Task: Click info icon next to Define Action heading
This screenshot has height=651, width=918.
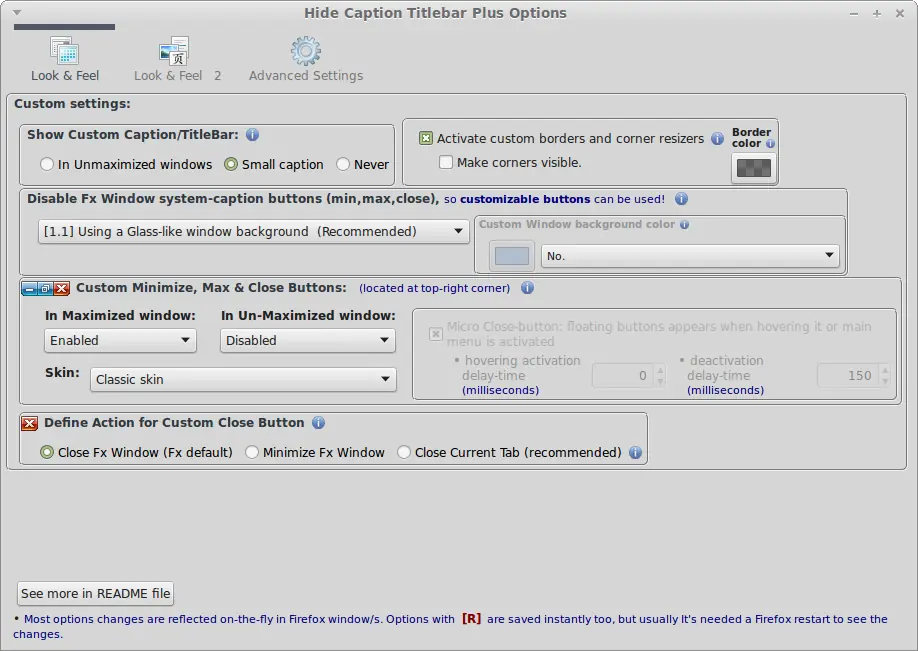Action: point(318,423)
